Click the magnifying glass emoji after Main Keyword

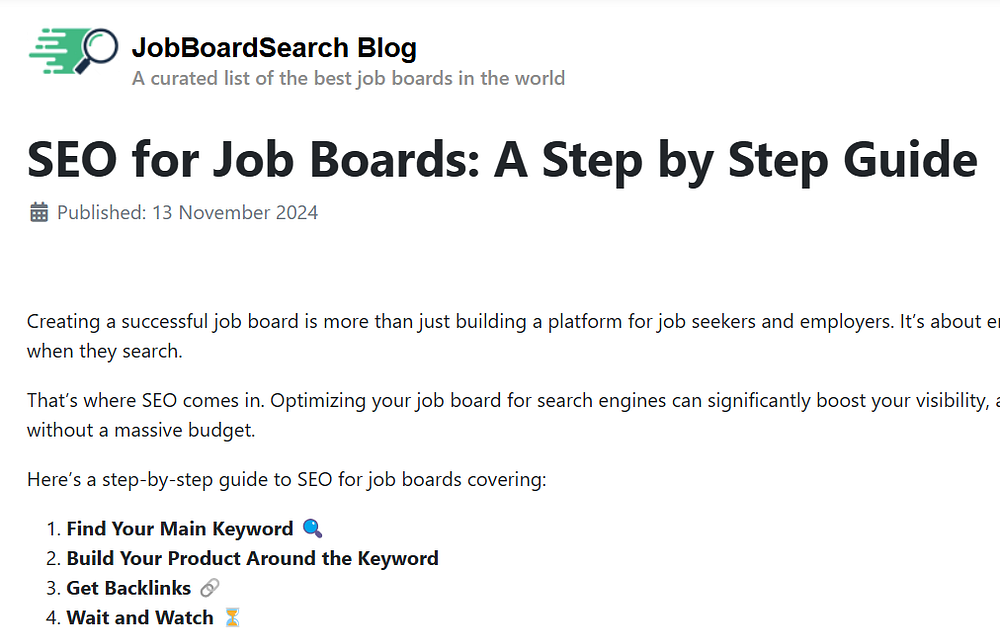312,529
